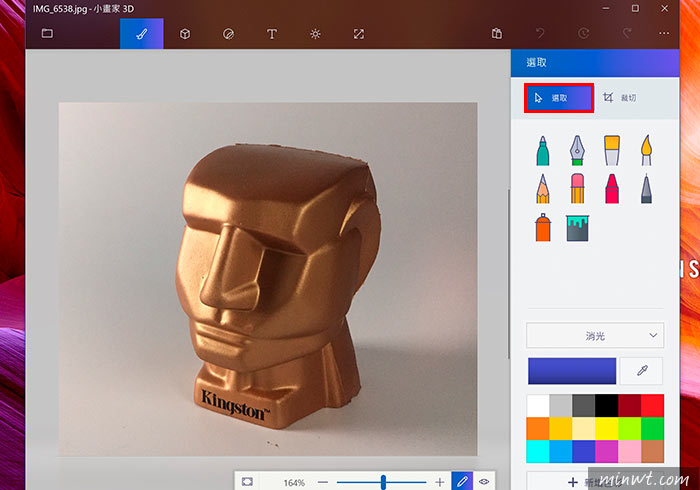Viewport: 700px width, 490px height.
Task: Select the Pencil tool
Action: click(x=543, y=189)
